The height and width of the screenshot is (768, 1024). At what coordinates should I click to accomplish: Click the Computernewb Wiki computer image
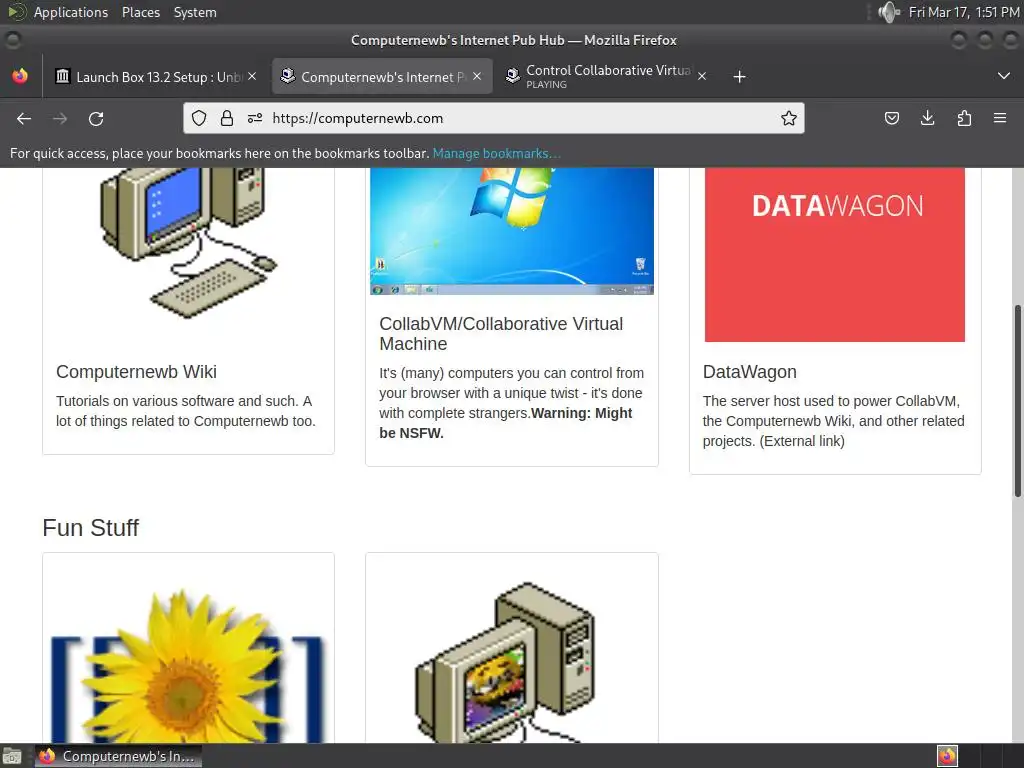189,243
